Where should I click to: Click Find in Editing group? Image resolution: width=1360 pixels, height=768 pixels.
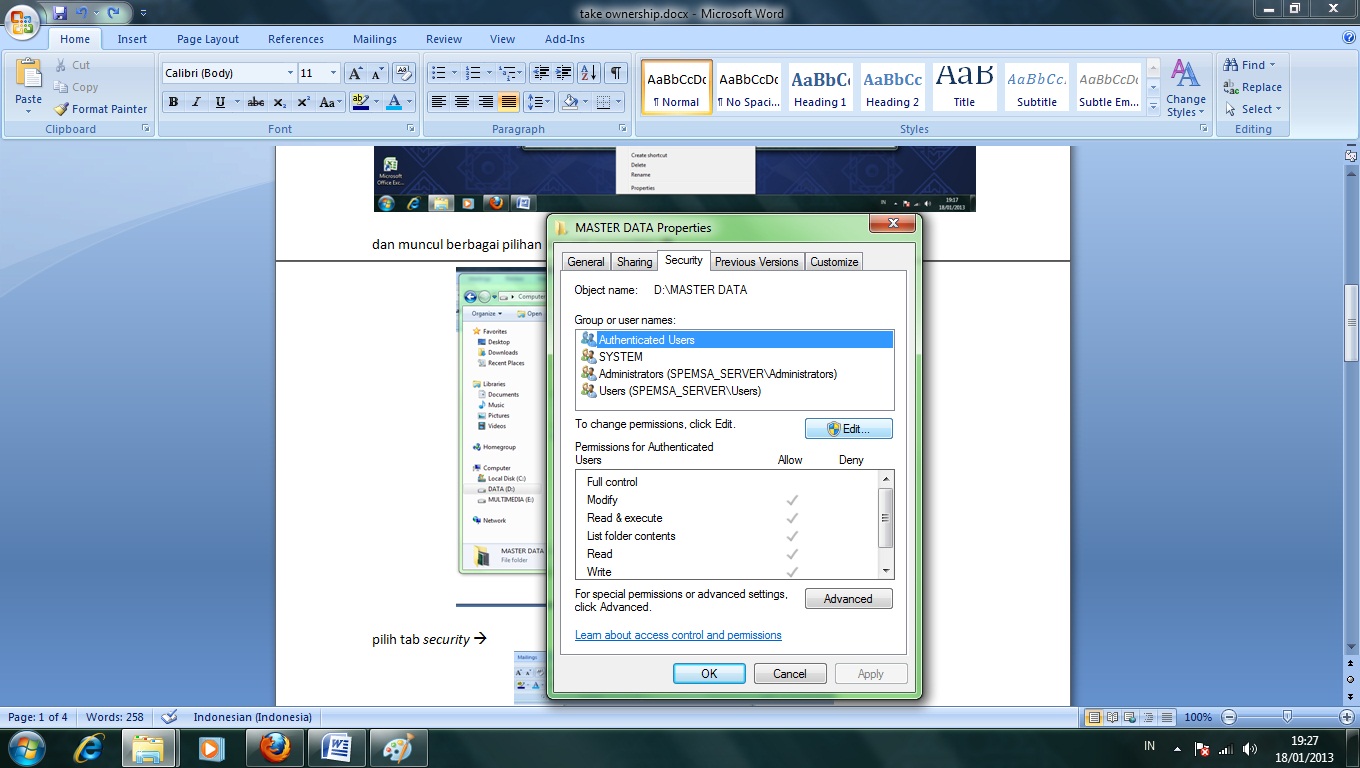[x=1250, y=65]
